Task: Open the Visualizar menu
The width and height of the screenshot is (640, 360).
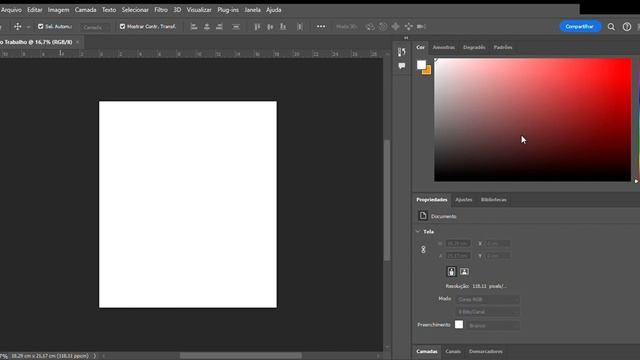Action: 199,10
